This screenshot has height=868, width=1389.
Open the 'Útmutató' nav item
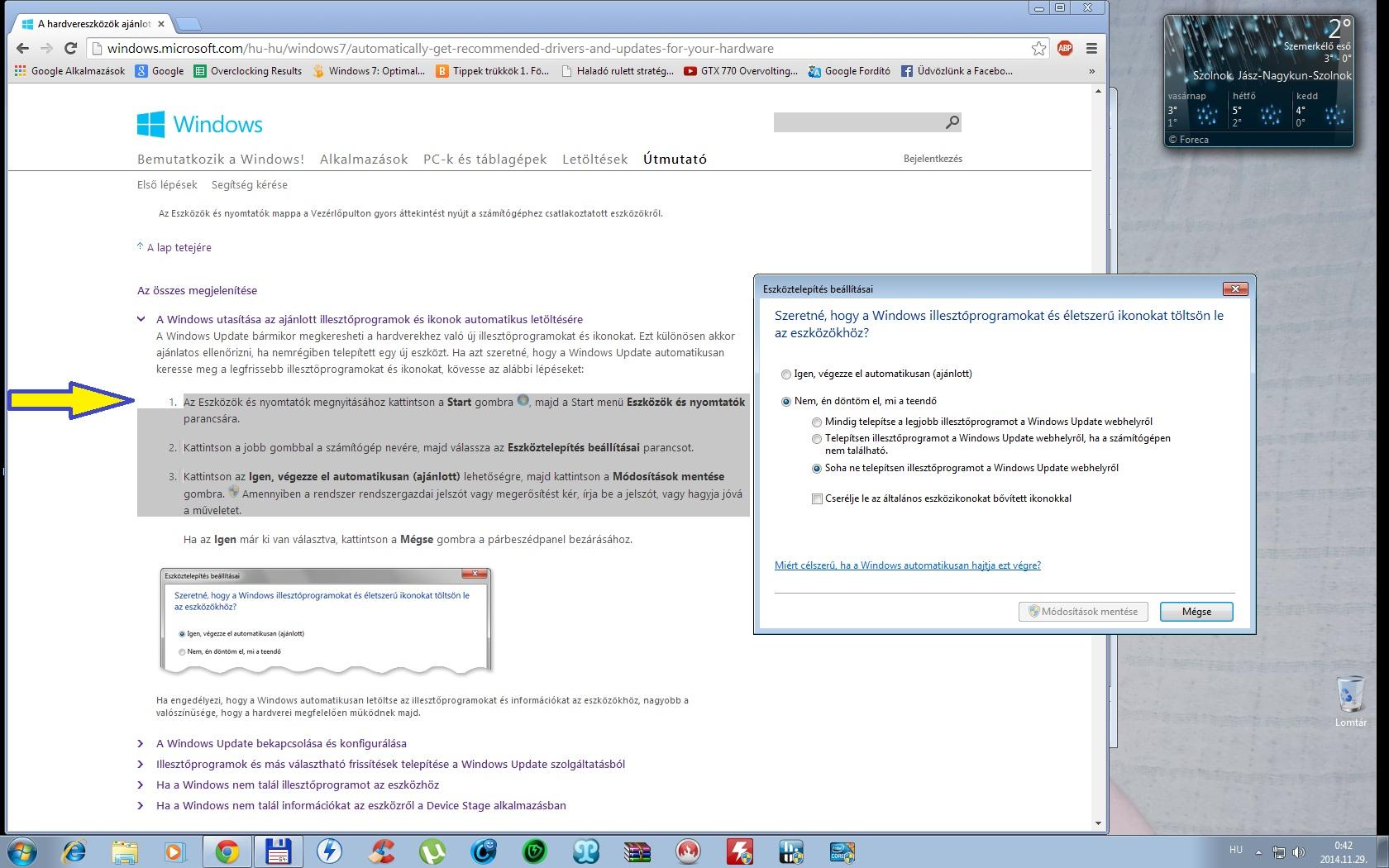(x=675, y=160)
